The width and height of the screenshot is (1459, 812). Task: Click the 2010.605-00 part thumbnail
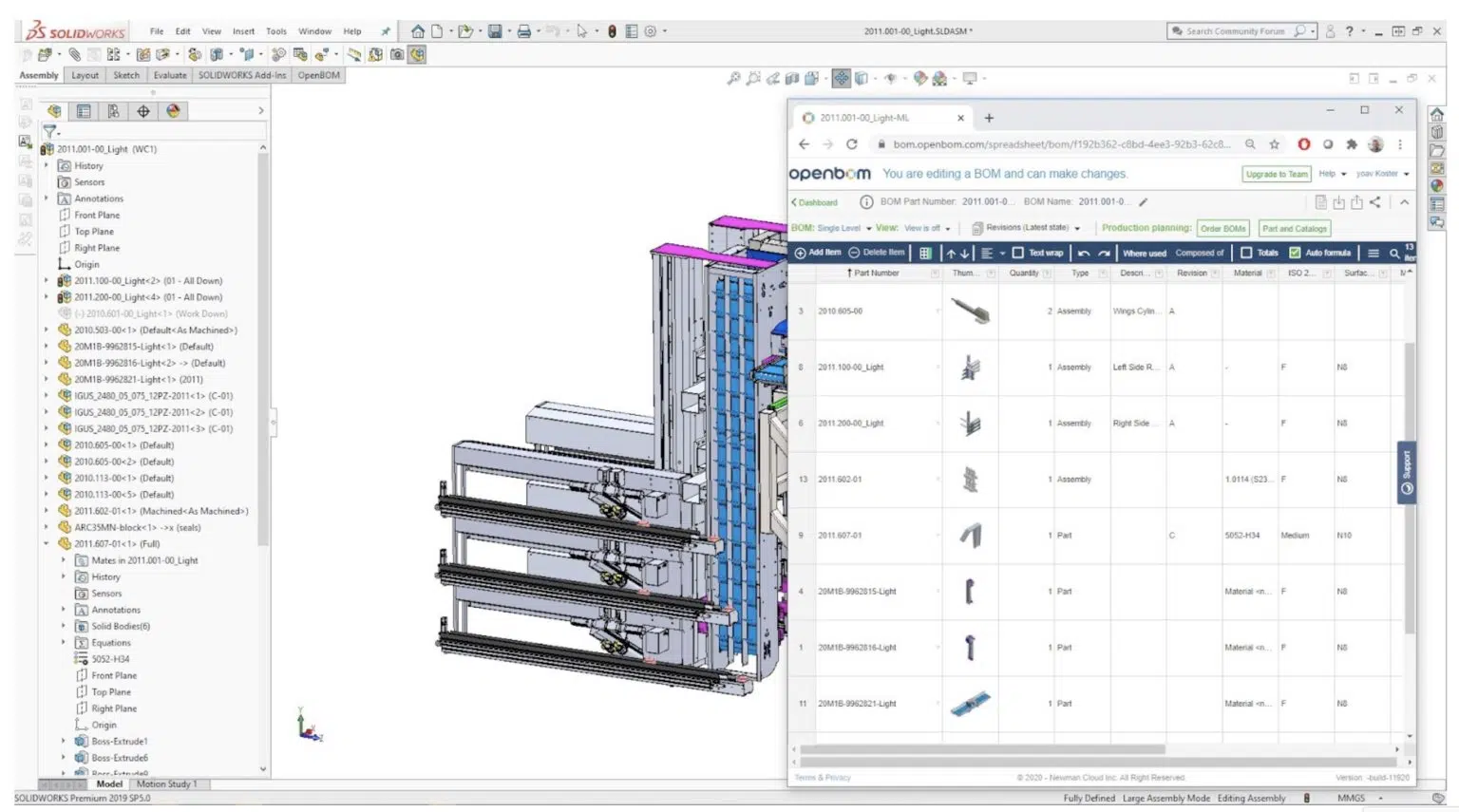[970, 311]
